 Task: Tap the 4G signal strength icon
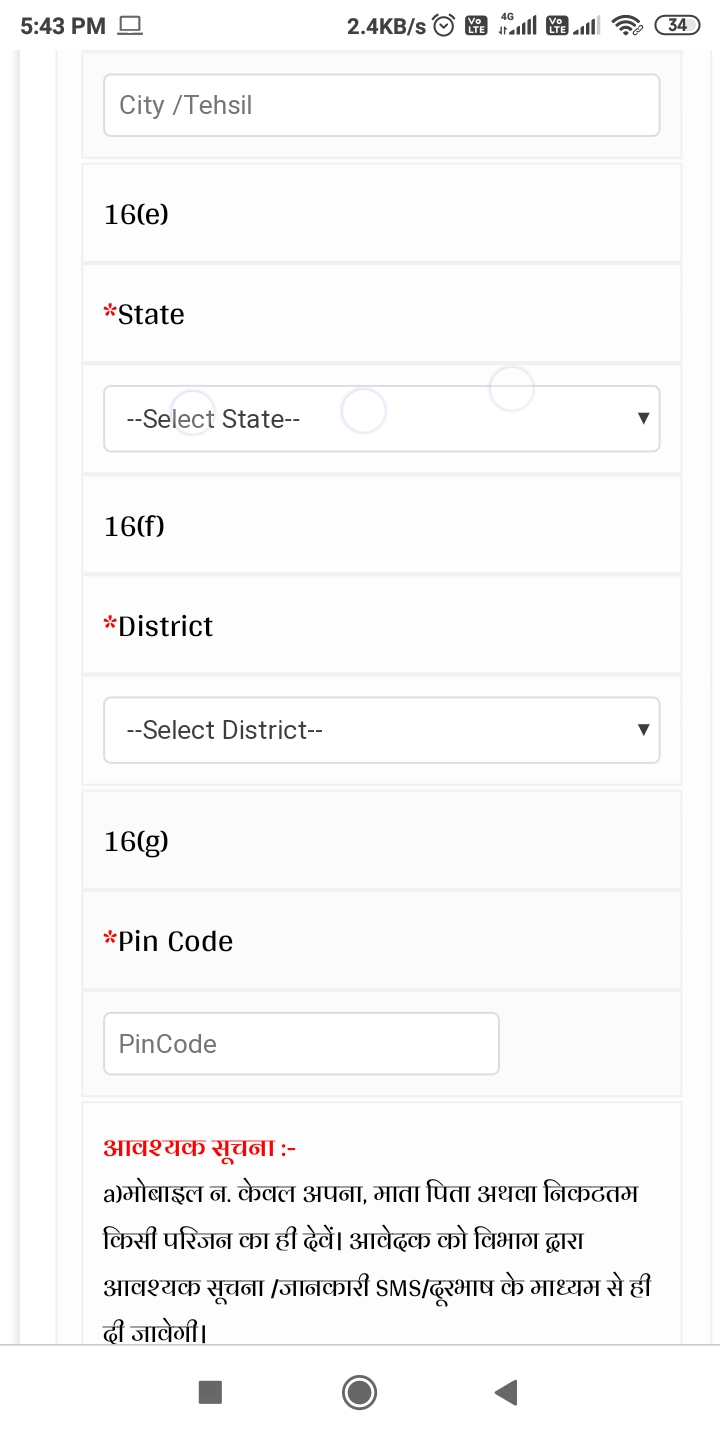(x=517, y=26)
